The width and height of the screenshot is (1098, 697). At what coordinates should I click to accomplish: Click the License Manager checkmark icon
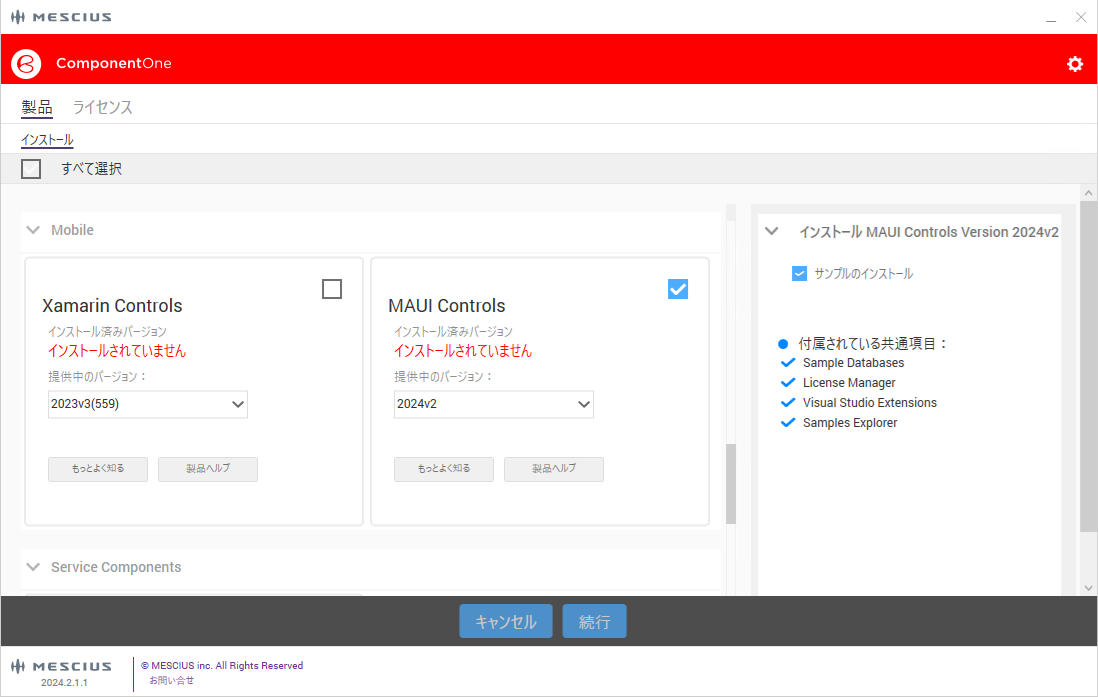[788, 382]
